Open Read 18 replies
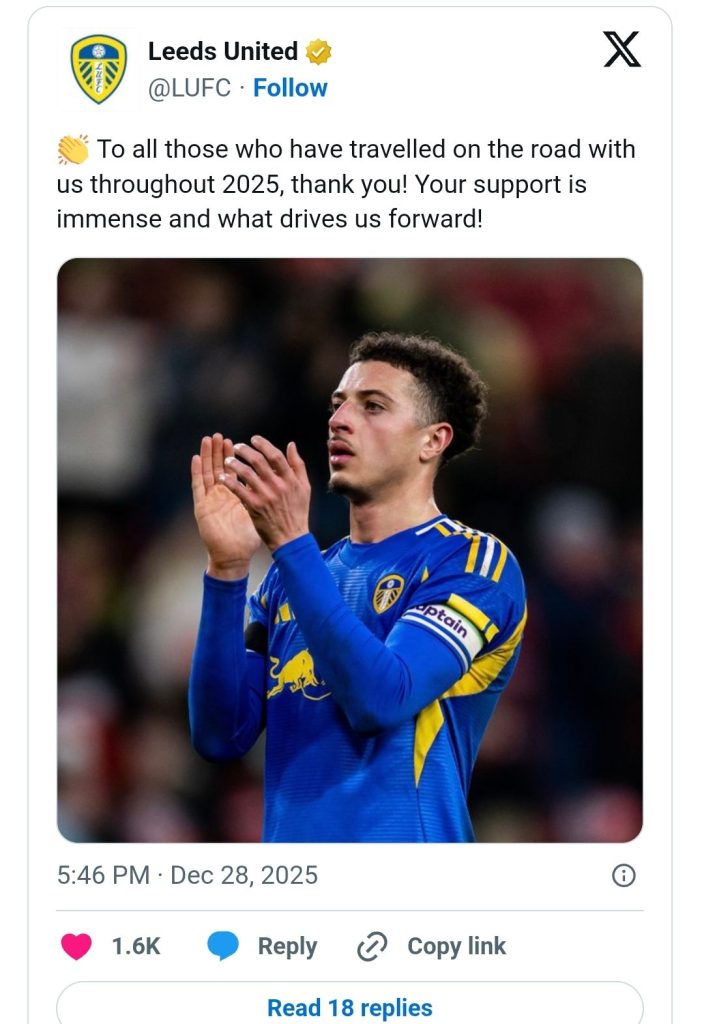 (x=349, y=1004)
